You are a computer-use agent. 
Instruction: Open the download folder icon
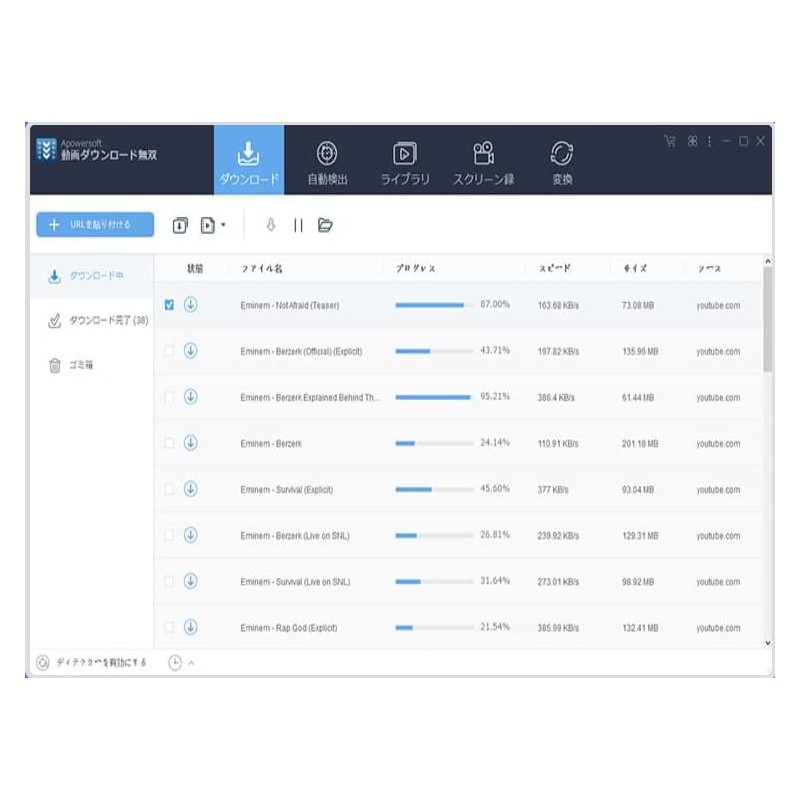325,226
